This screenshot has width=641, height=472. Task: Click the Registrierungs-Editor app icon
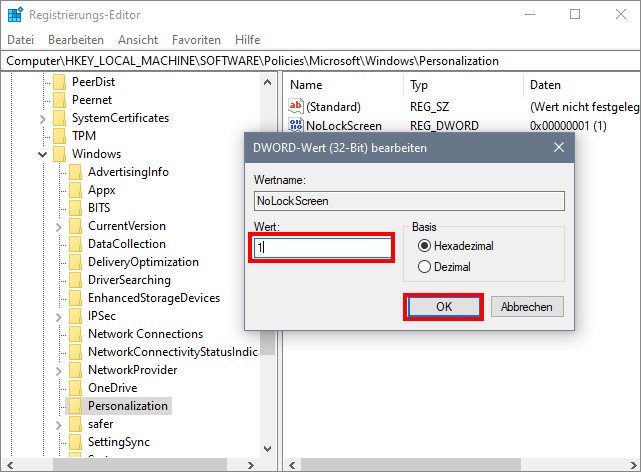(16, 15)
